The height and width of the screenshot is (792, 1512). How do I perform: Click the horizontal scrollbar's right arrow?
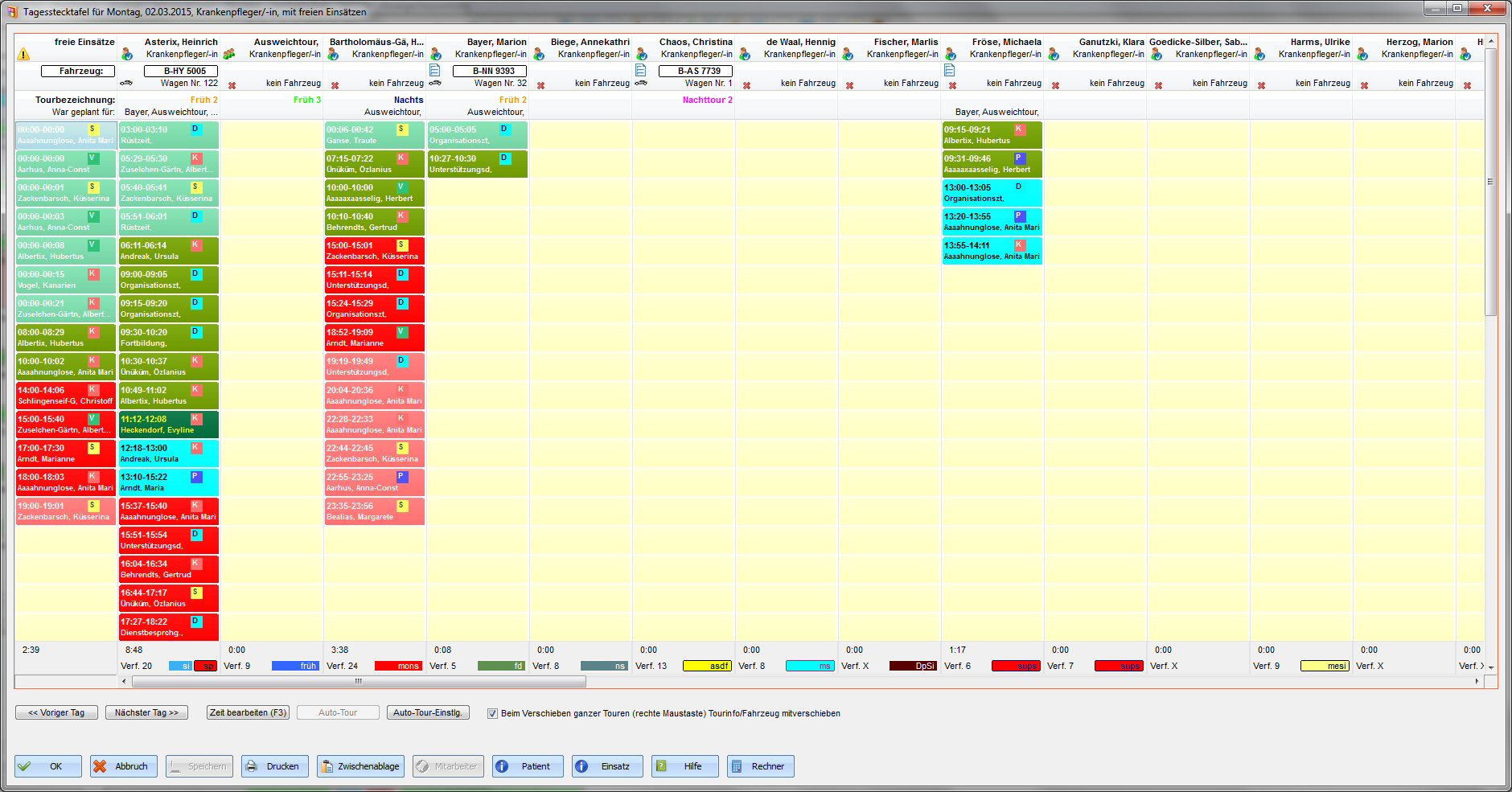1477,681
